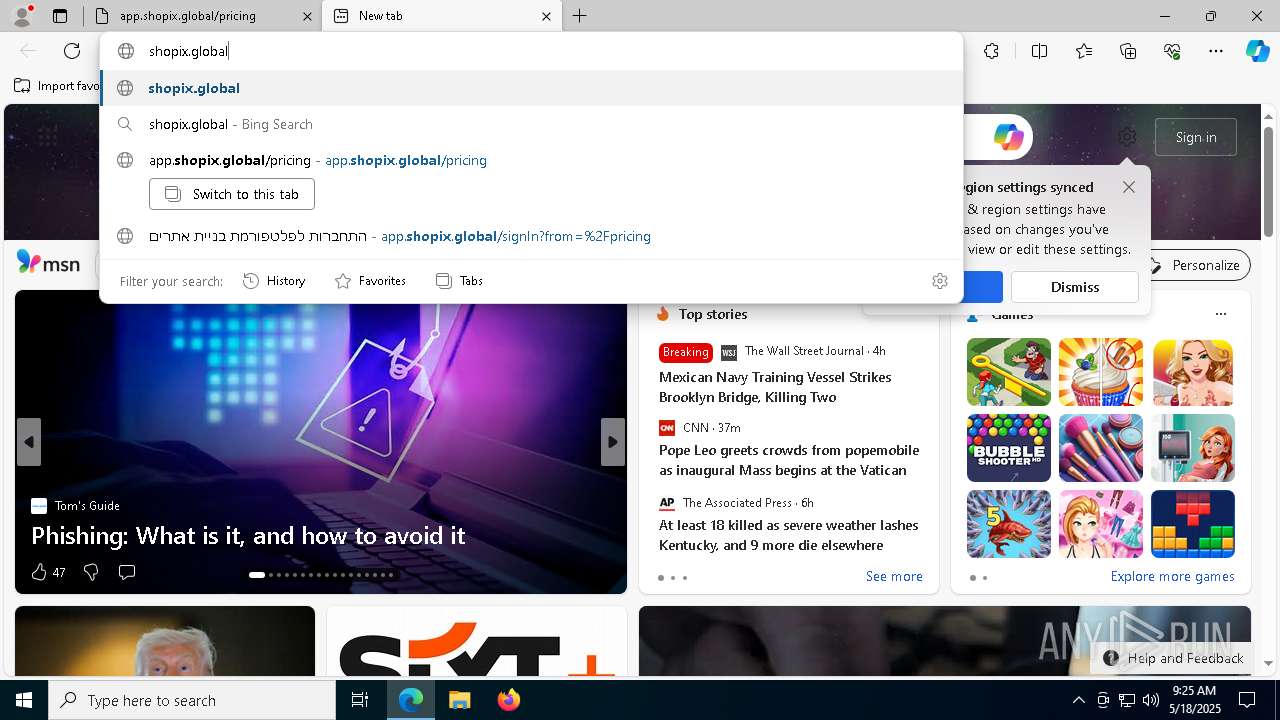
Task: Go to previous carousel story
Action: 29,442
